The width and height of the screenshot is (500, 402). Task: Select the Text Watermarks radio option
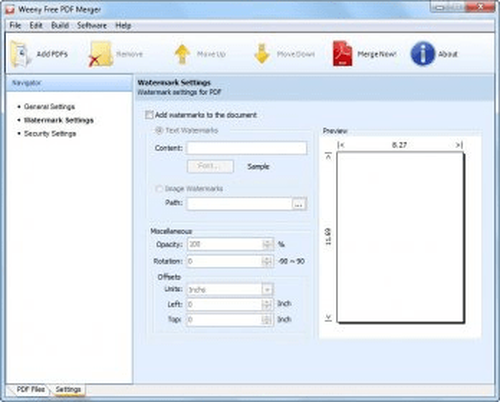(159, 130)
